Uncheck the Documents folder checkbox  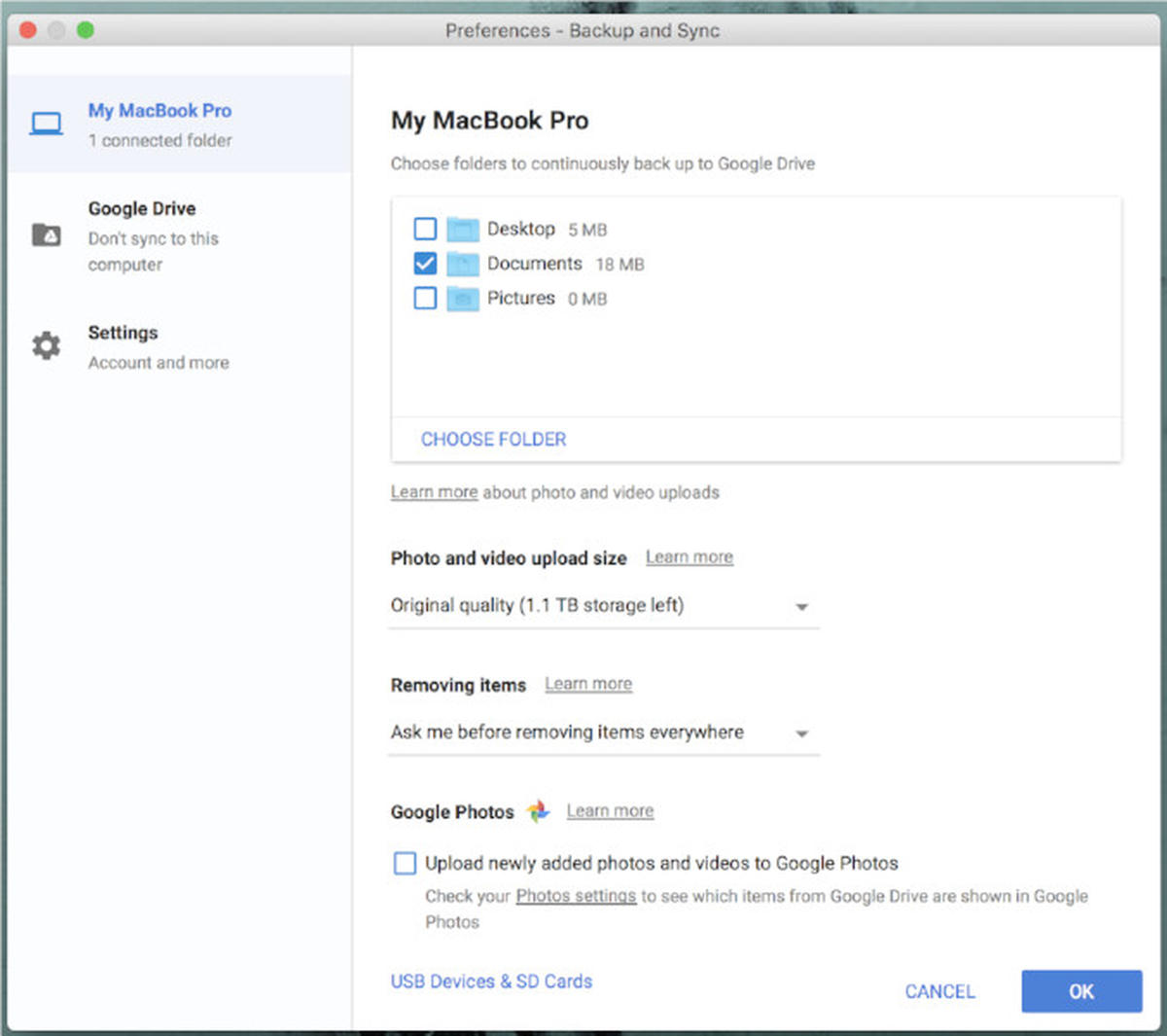pos(425,264)
